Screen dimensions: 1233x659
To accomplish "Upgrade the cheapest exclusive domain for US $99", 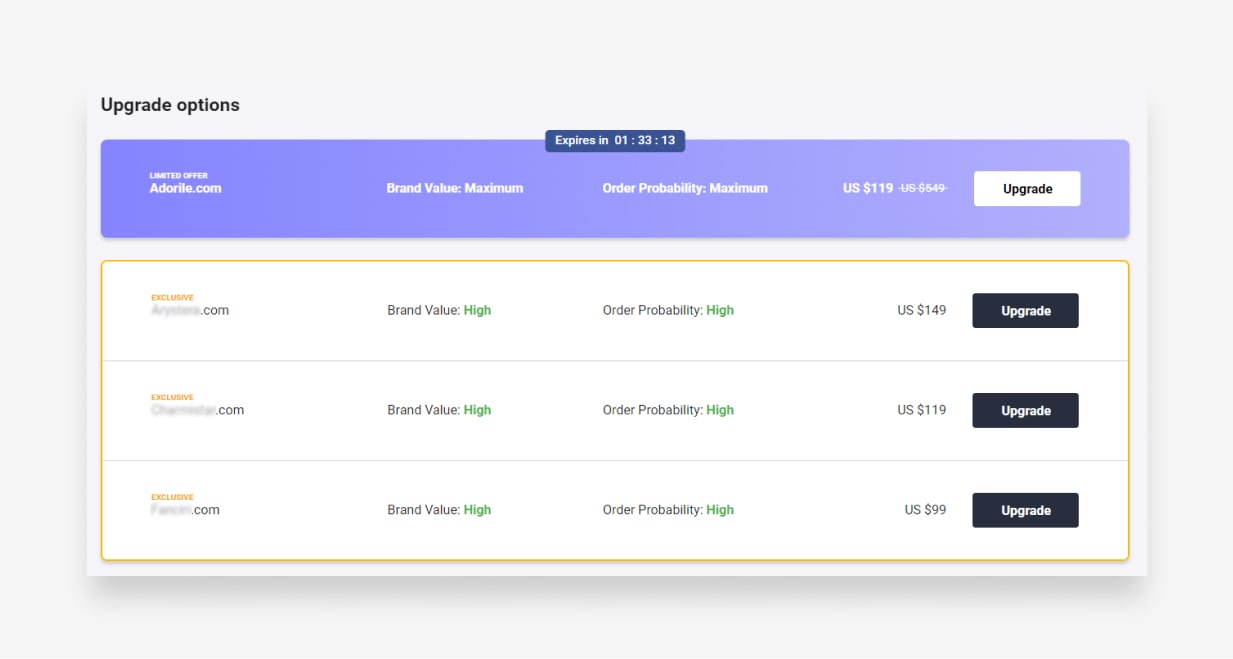I will coord(1025,509).
